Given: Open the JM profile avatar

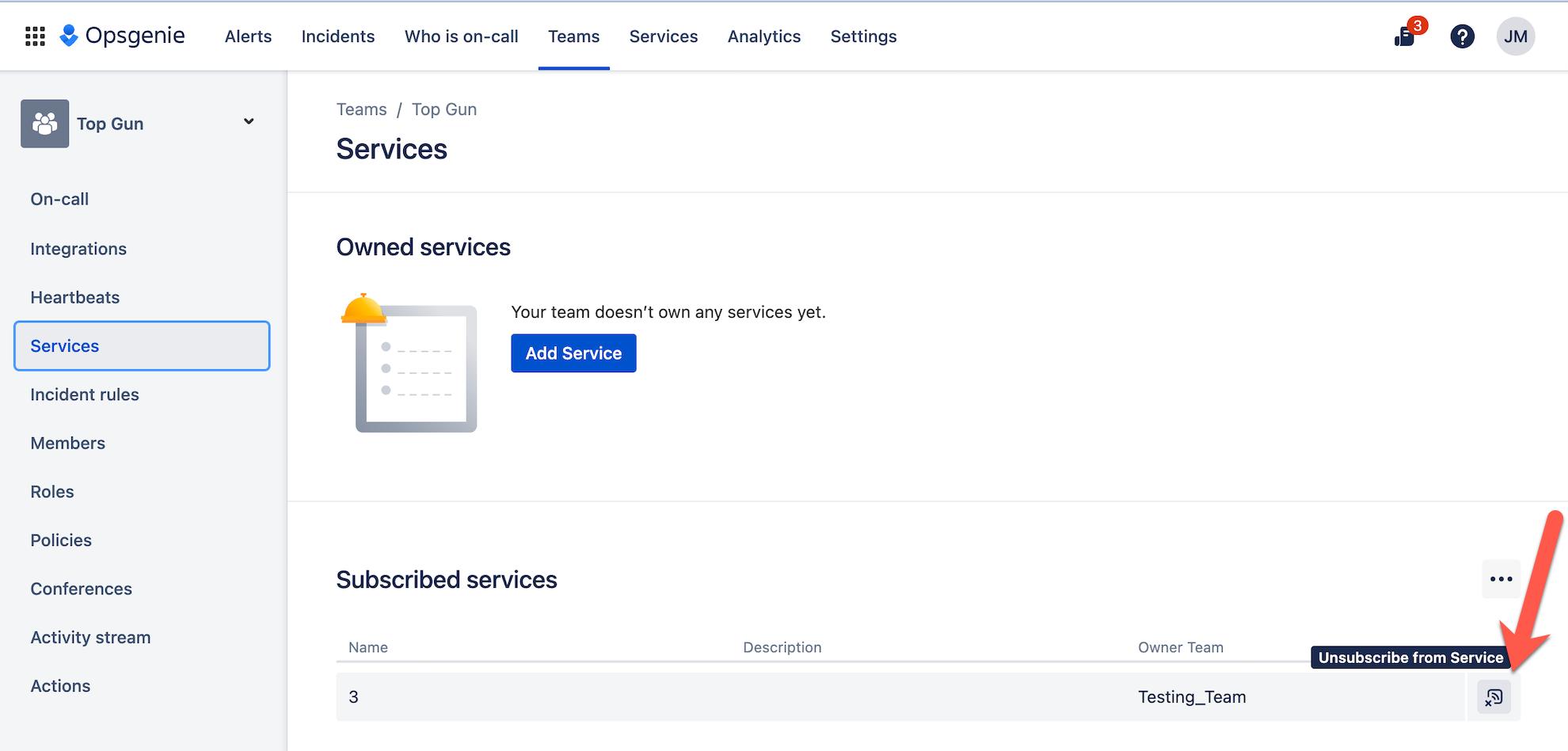Looking at the screenshot, I should point(1516,36).
